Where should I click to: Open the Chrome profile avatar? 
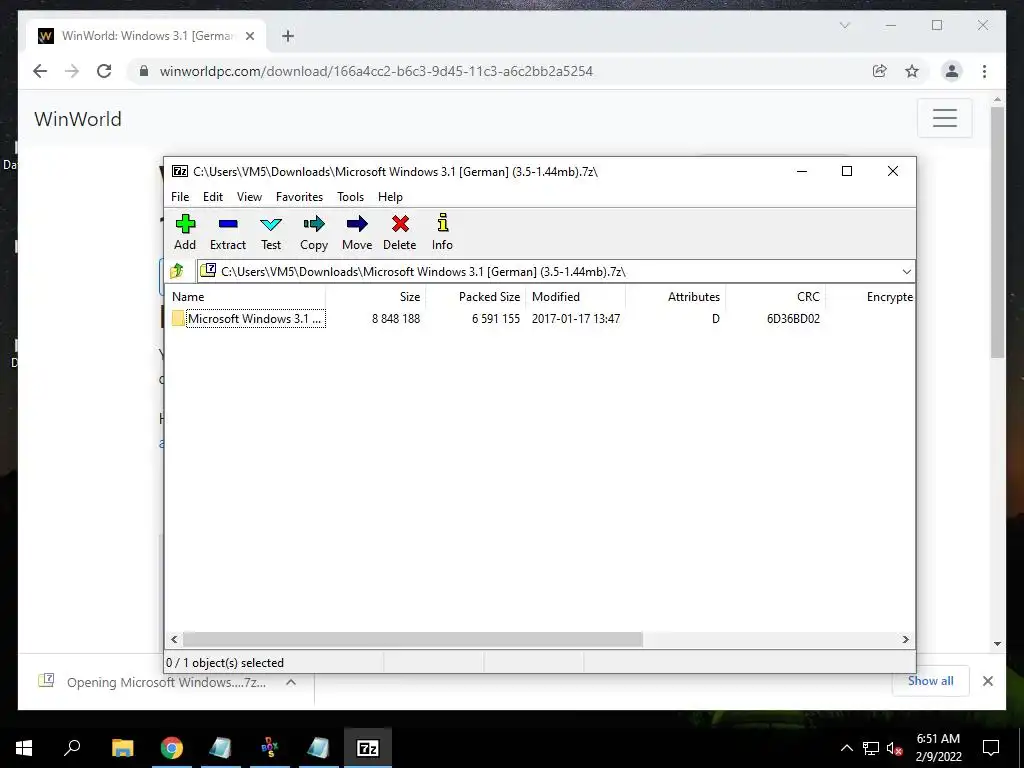952,71
